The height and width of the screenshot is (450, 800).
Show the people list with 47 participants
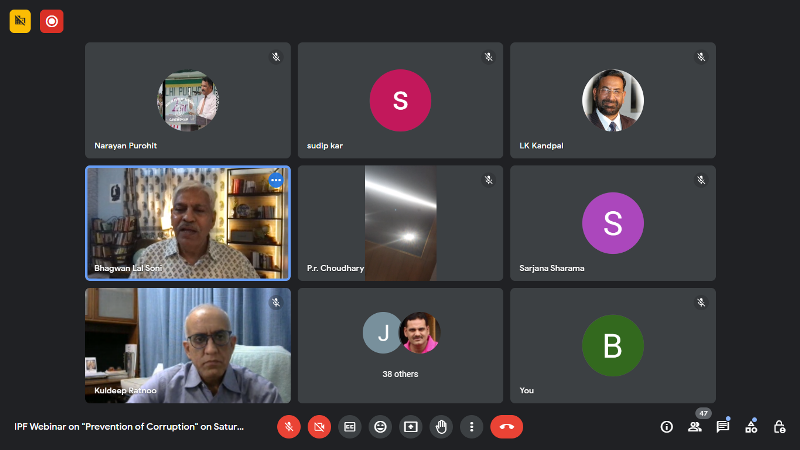695,426
